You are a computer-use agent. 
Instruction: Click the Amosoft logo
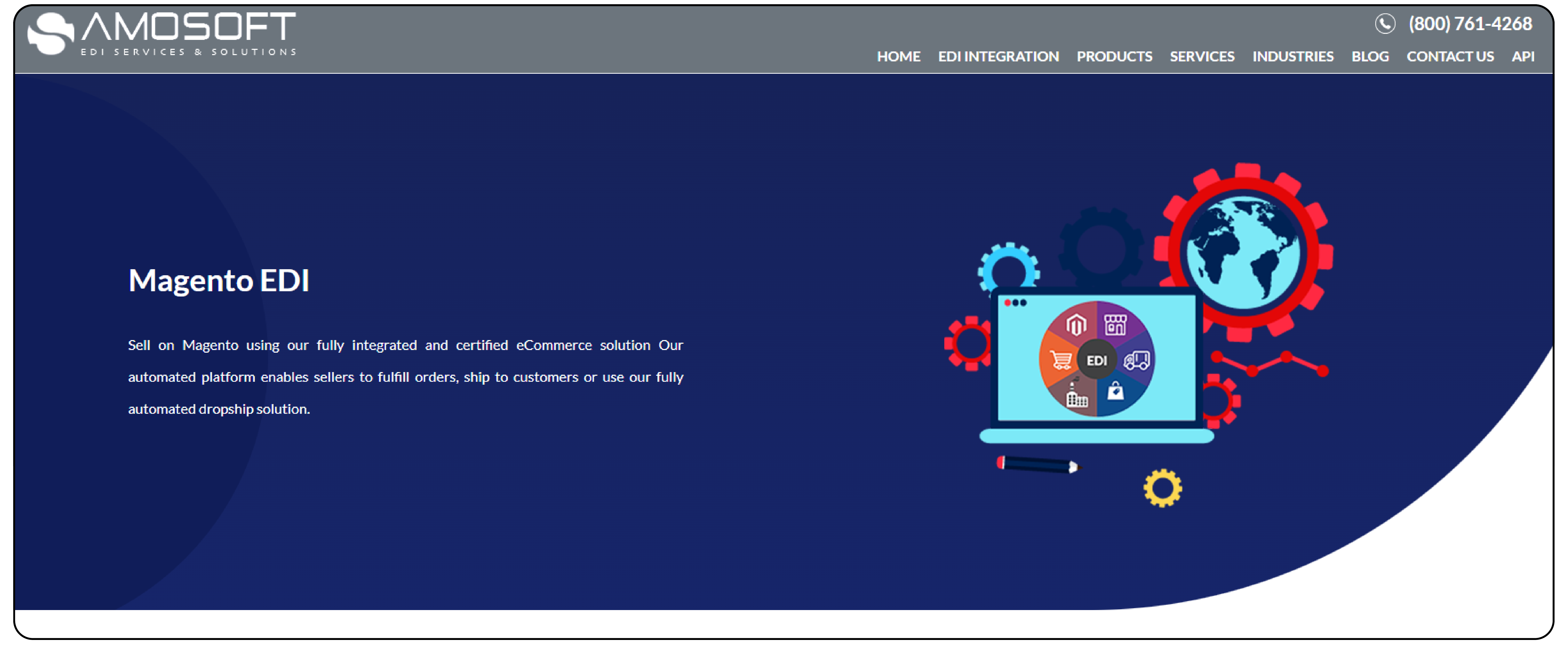pos(162,34)
